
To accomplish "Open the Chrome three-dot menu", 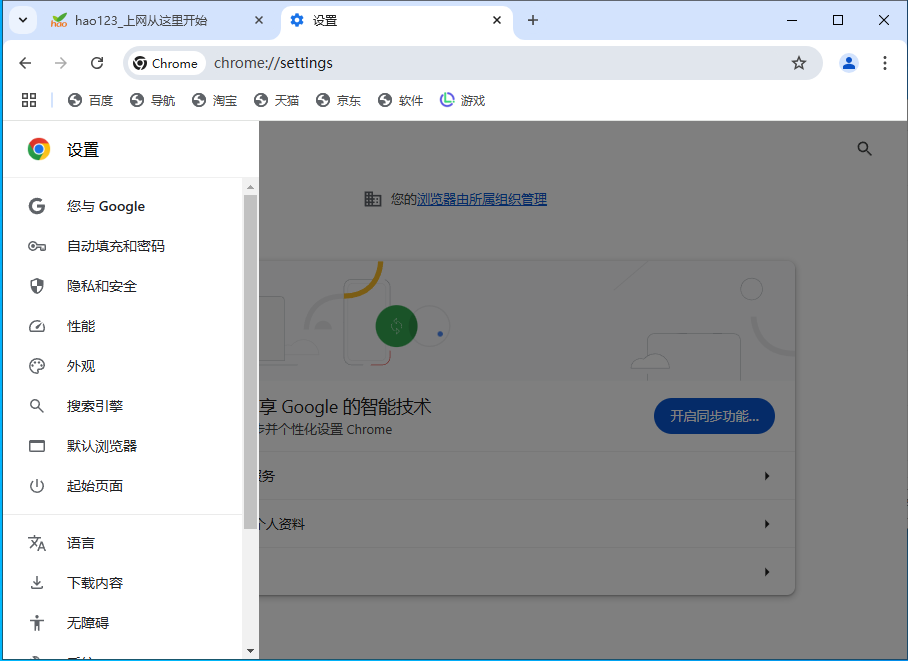I will pyautogui.click(x=884, y=63).
